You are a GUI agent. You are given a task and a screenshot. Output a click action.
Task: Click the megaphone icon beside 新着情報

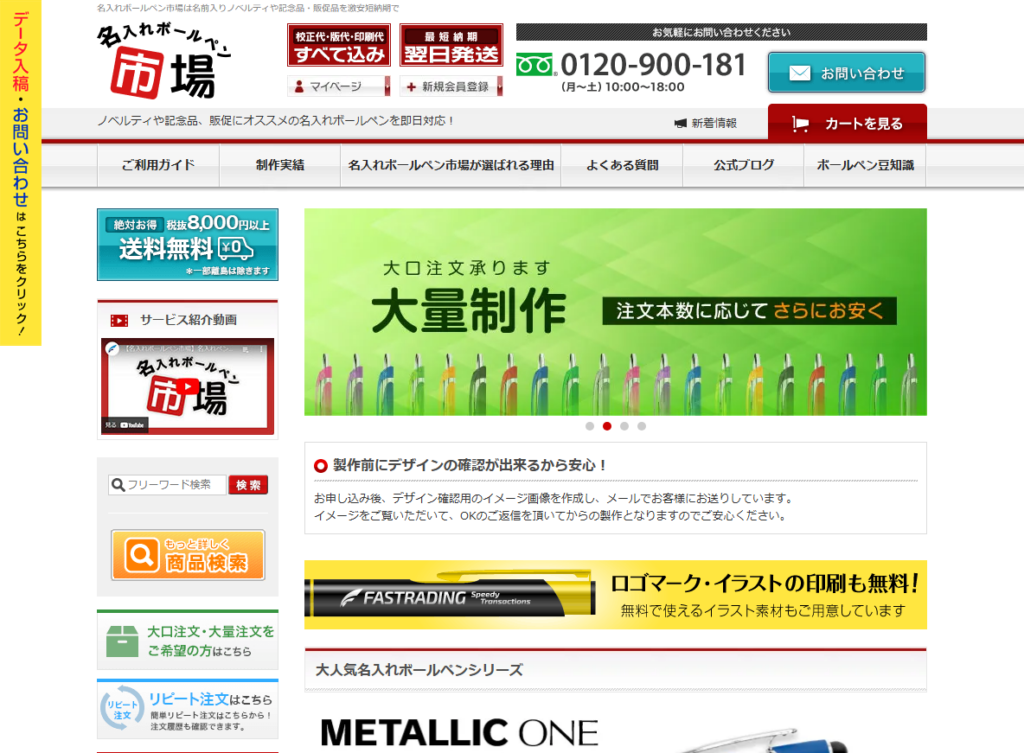click(x=681, y=123)
